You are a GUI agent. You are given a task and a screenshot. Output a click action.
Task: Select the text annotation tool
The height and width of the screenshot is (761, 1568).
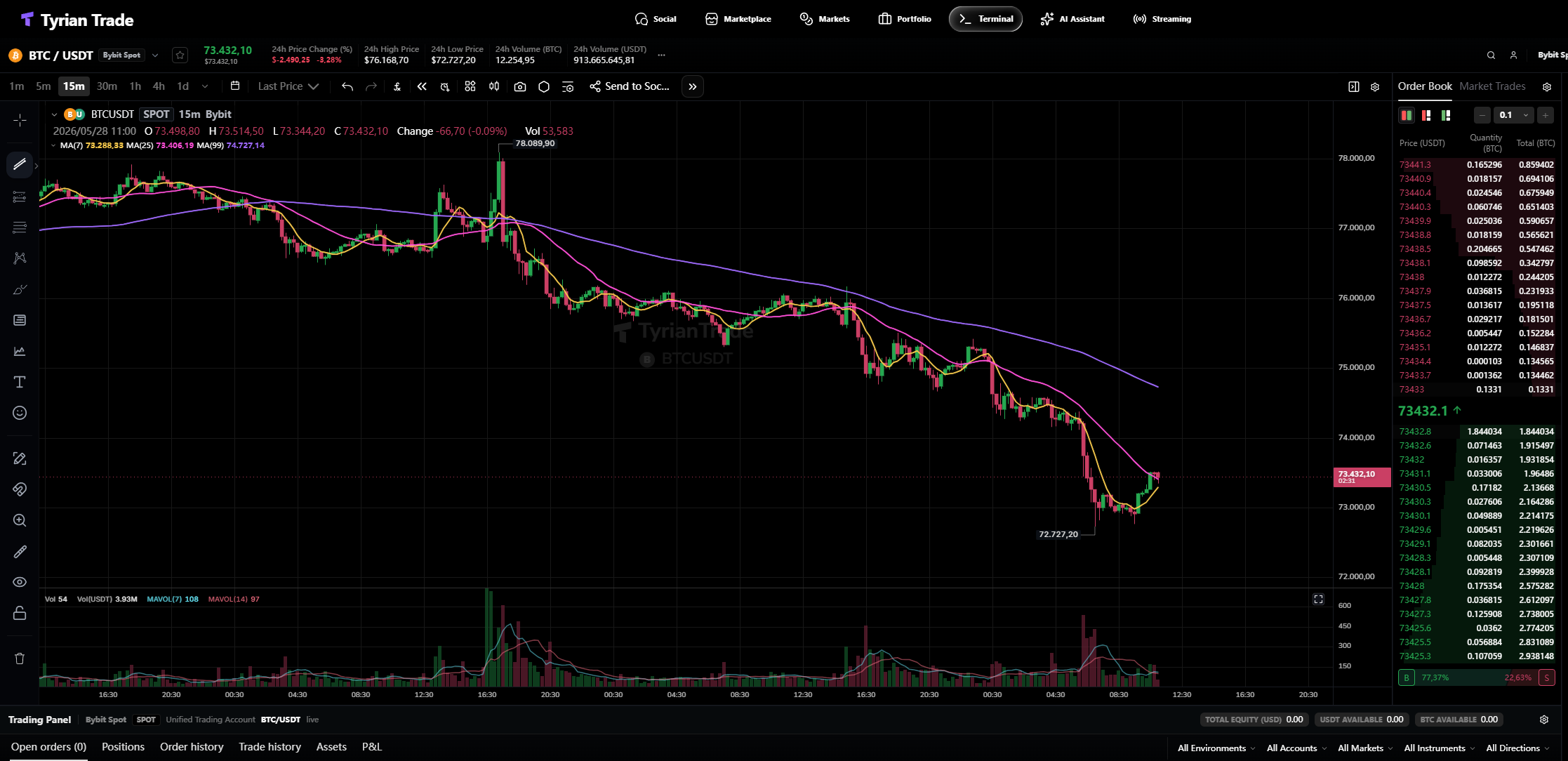(20, 382)
